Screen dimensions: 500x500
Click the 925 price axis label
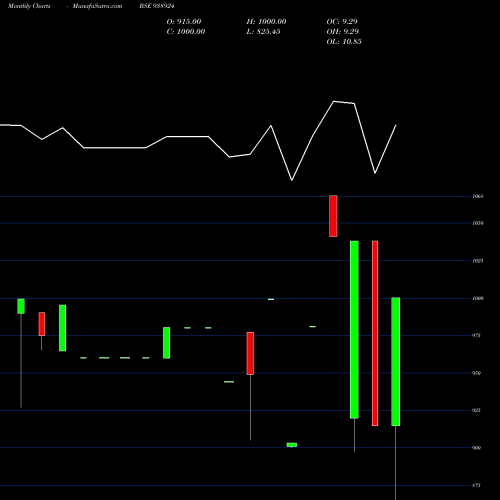pyautogui.click(x=477, y=410)
